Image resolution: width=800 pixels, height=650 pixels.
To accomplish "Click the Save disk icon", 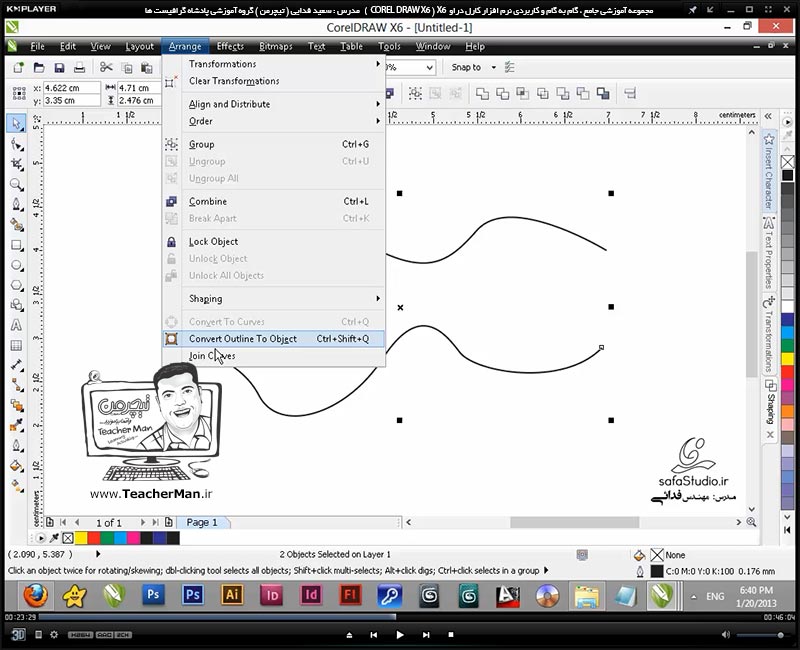I will 59,67.
